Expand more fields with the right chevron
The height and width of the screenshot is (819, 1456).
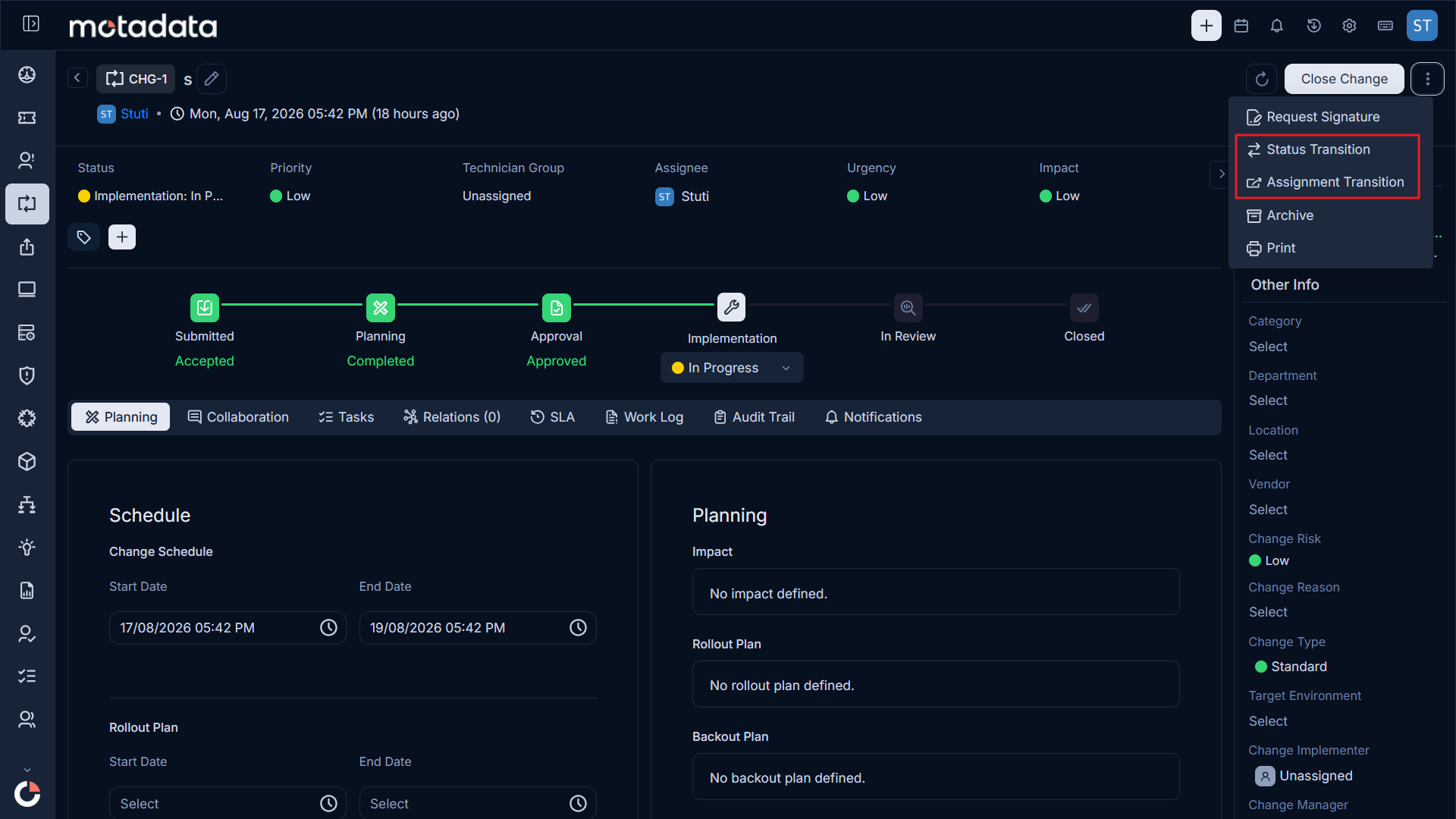(x=1220, y=174)
